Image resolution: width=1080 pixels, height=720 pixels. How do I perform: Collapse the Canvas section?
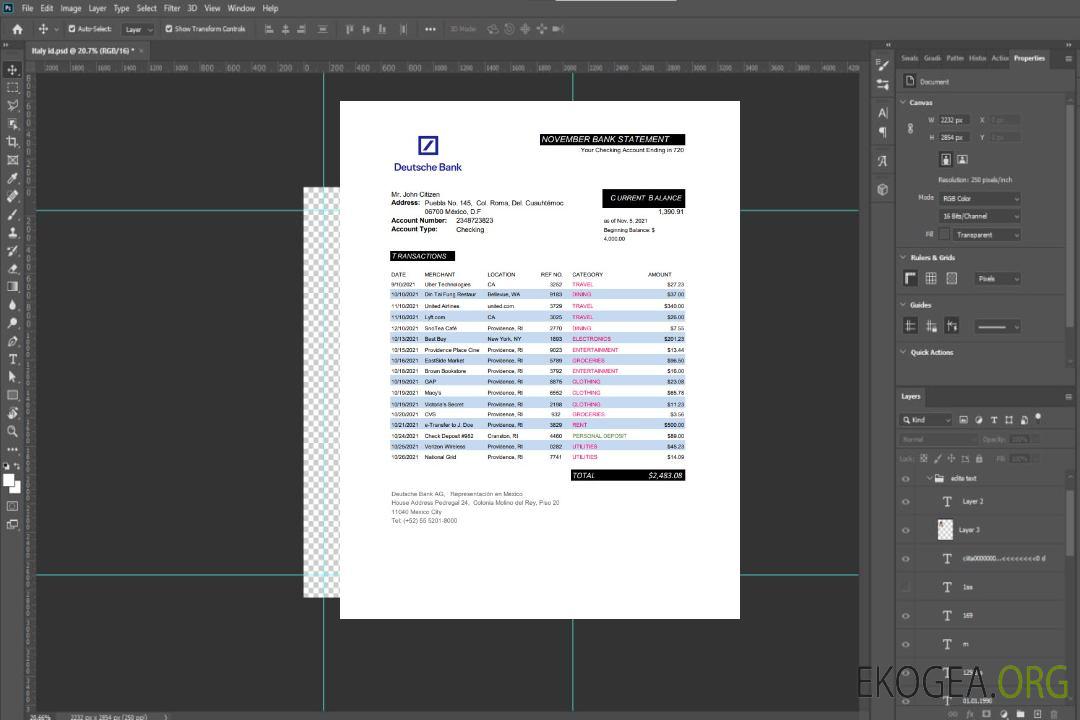pos(903,102)
